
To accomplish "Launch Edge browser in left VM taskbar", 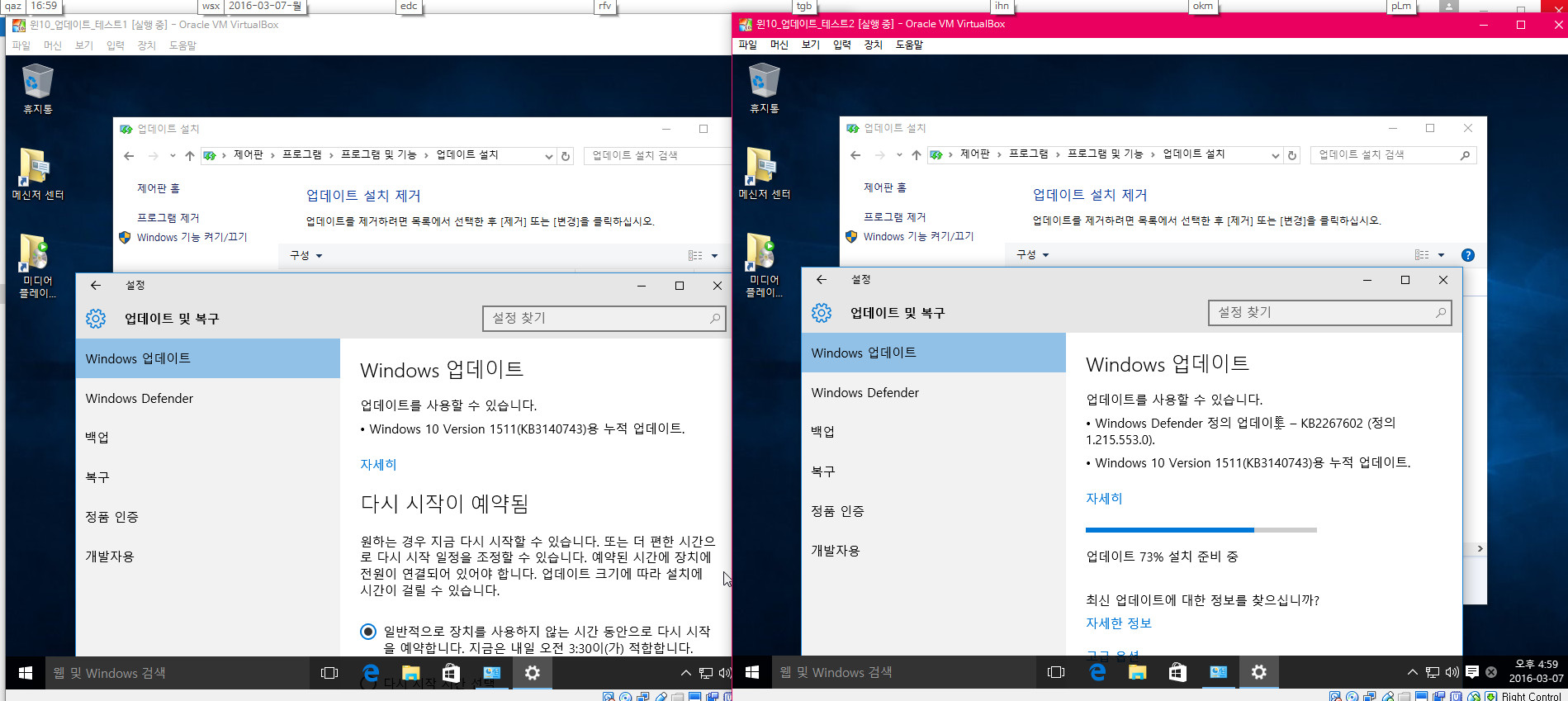I will click(371, 673).
